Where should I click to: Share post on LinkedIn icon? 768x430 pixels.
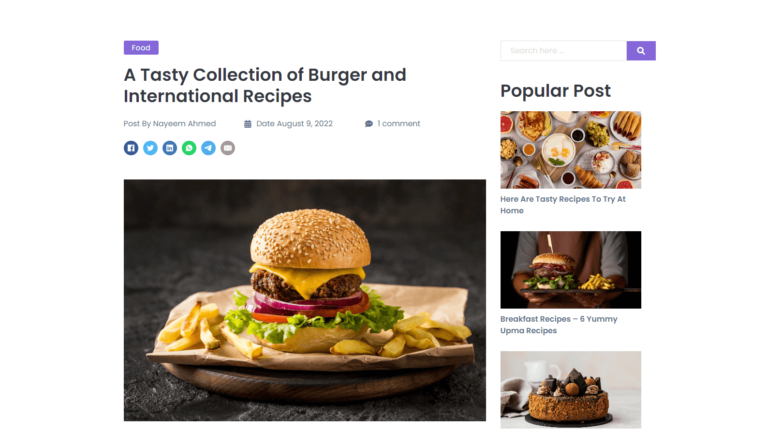pos(169,148)
